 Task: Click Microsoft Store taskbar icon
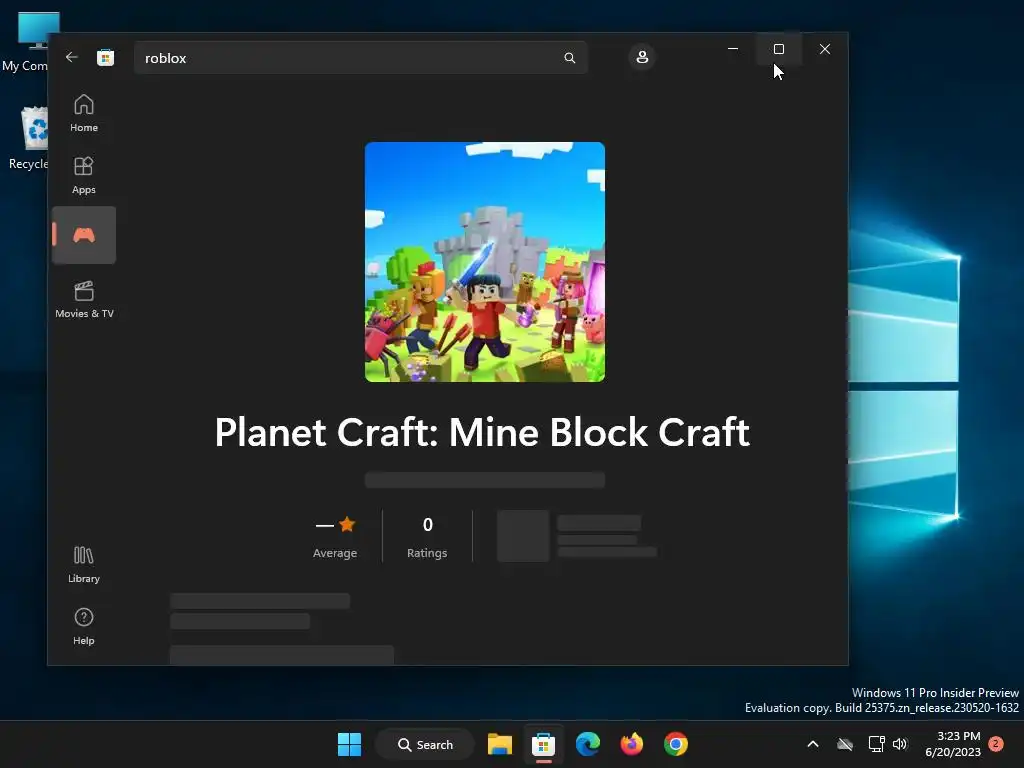coord(543,744)
